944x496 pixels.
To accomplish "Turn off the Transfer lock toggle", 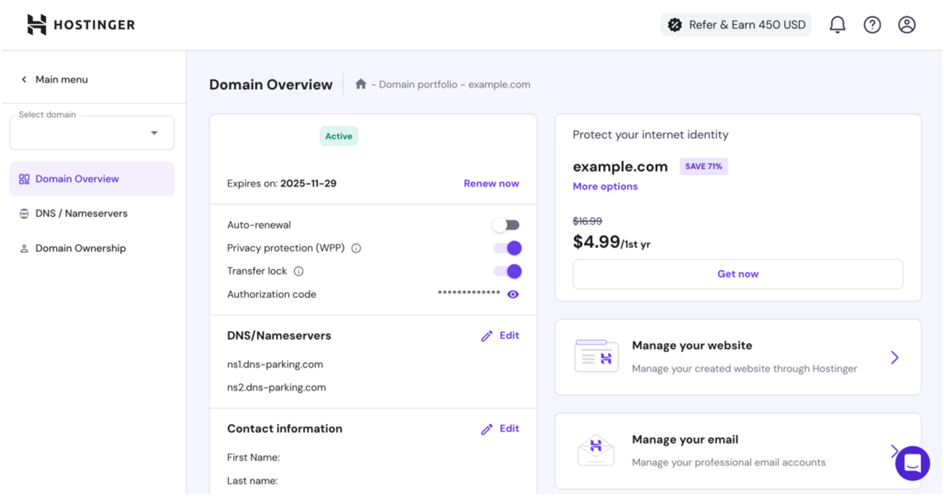I will (x=507, y=271).
